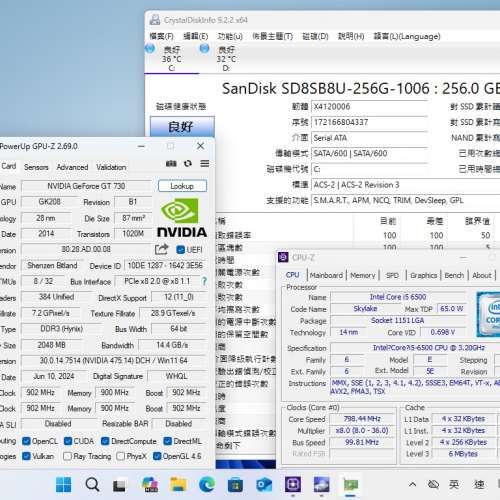Image resolution: width=500 pixels, height=500 pixels.
Task: Open Outlook from the taskbar
Action: pos(264,485)
